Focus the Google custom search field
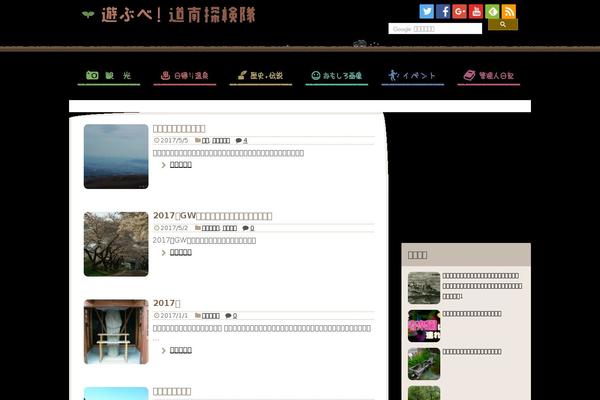Viewport: 600px width, 400px height. 435,29
